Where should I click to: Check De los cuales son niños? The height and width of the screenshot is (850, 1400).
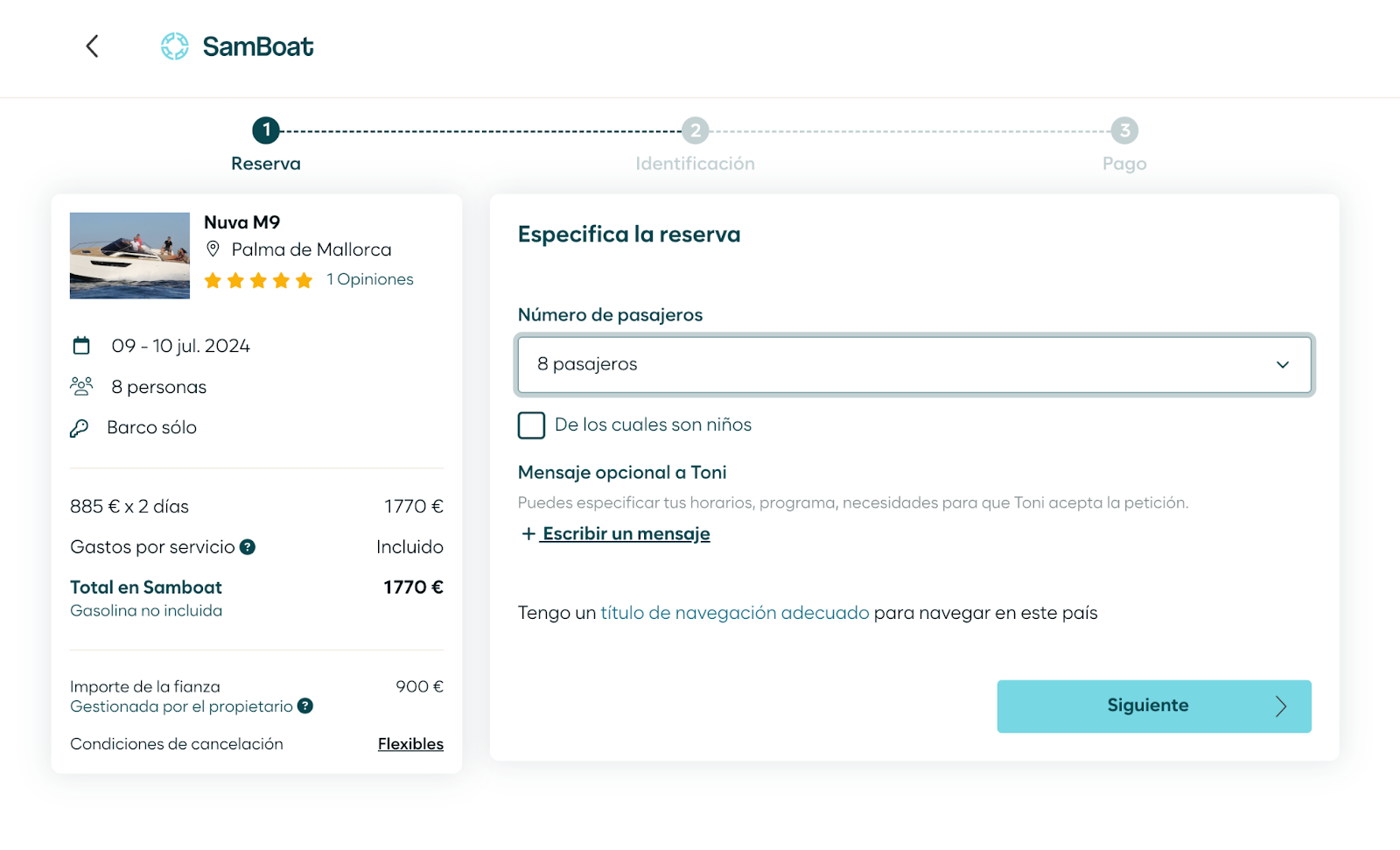531,425
